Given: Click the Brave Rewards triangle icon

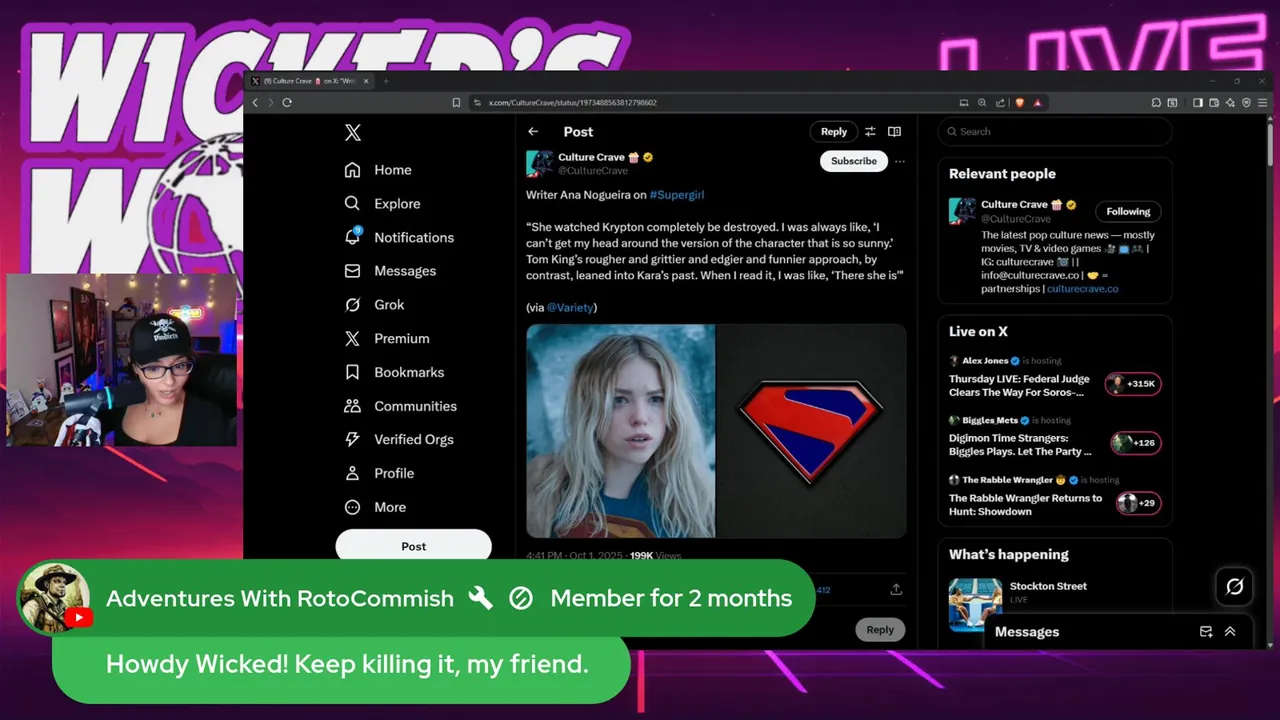Looking at the screenshot, I should click(x=1037, y=102).
